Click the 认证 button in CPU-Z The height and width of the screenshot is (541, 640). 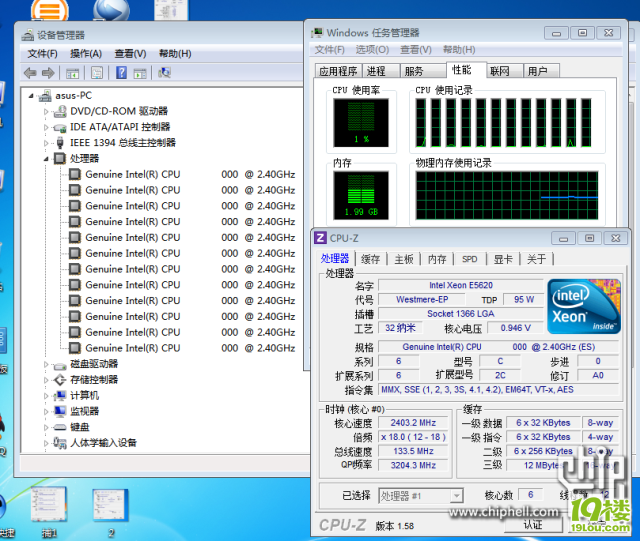(x=533, y=525)
